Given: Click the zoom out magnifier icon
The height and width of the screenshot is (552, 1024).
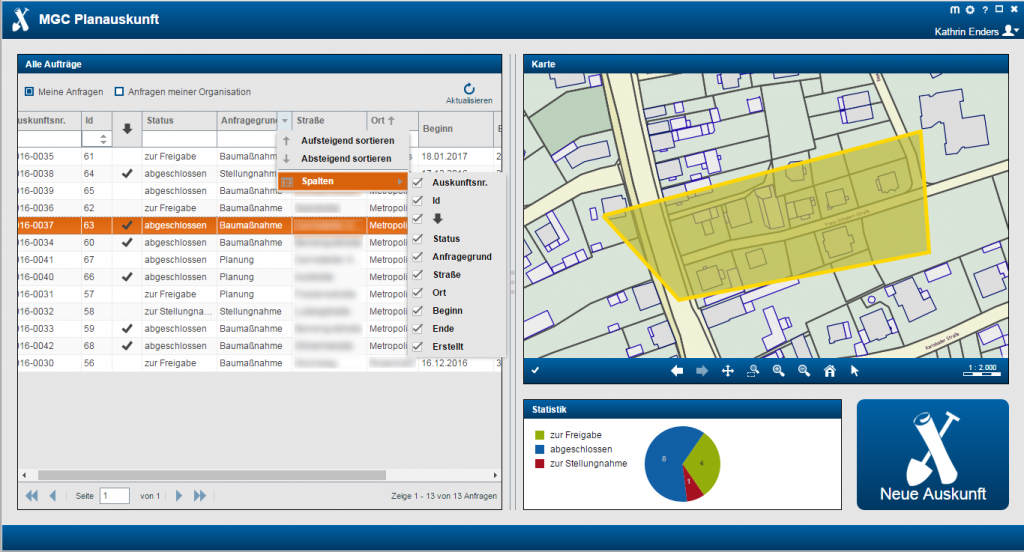Looking at the screenshot, I should click(x=803, y=371).
